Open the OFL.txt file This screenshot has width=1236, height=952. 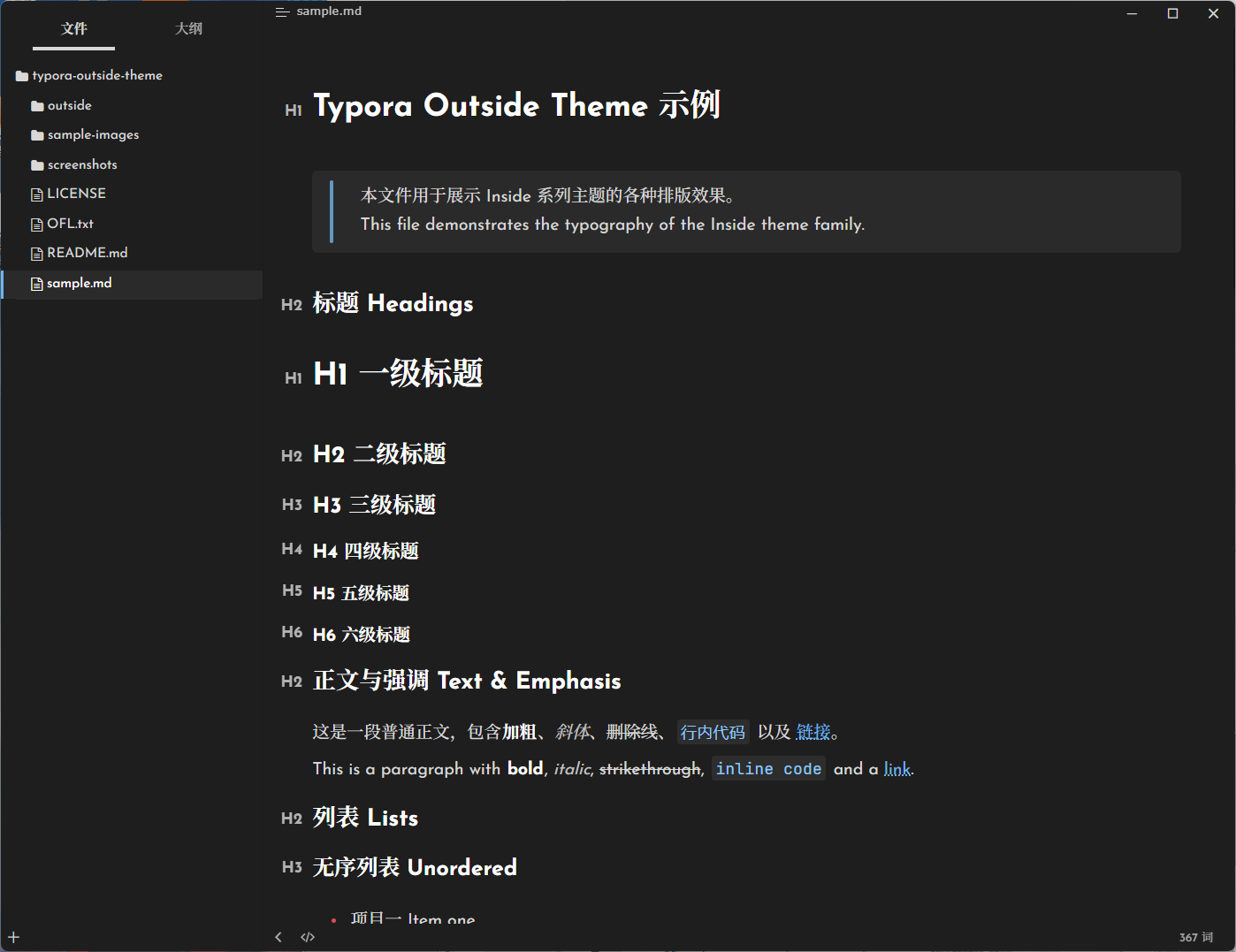tap(62, 224)
